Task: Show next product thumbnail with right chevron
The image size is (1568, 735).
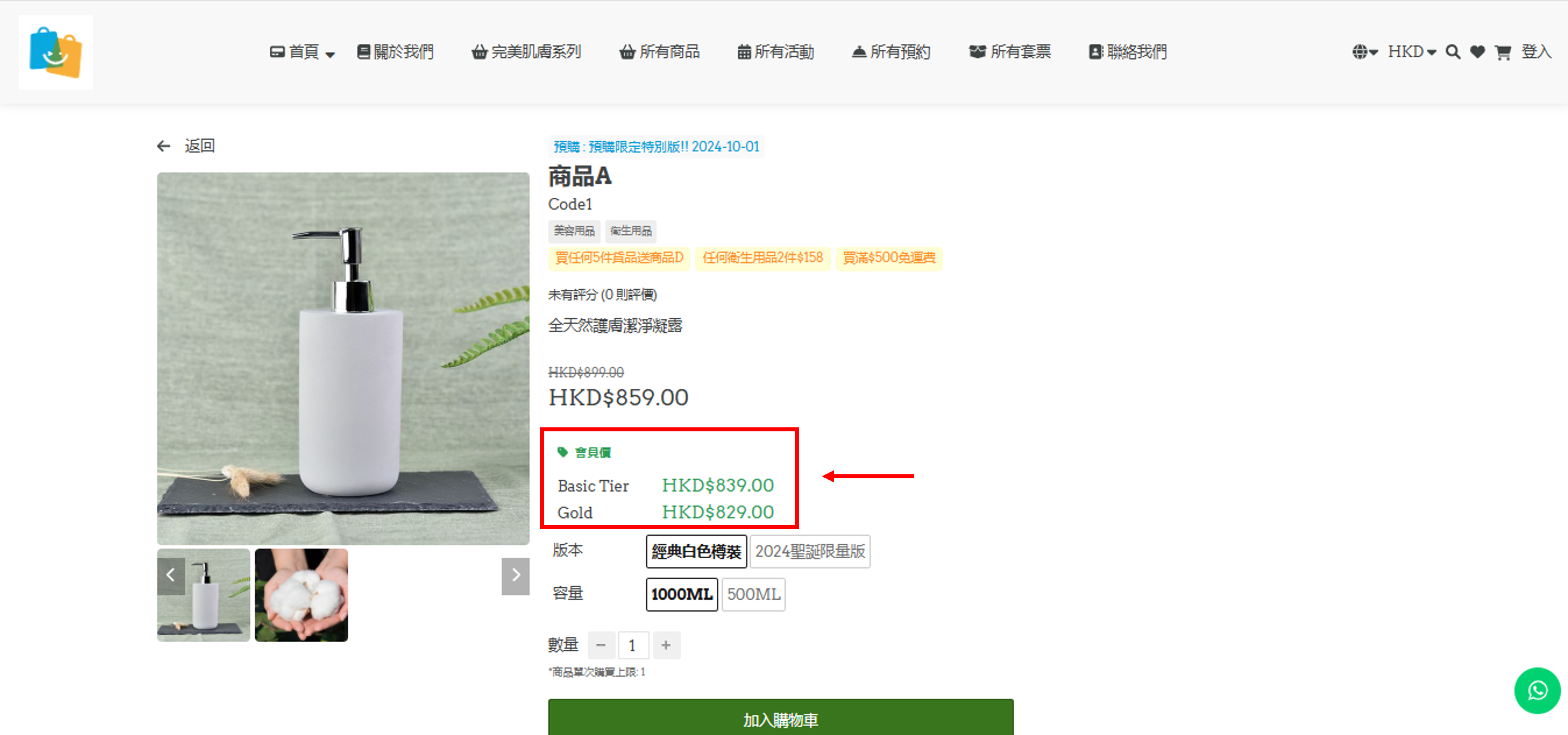Action: click(515, 575)
